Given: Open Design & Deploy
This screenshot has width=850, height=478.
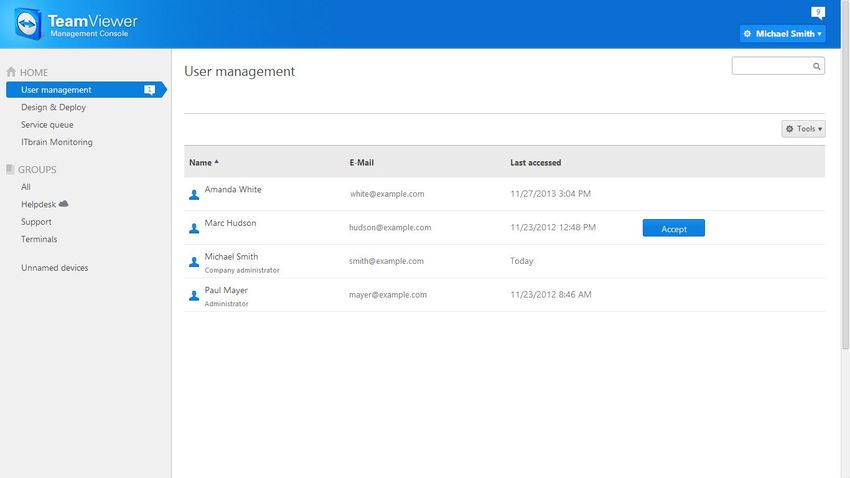Looking at the screenshot, I should 53,107.
